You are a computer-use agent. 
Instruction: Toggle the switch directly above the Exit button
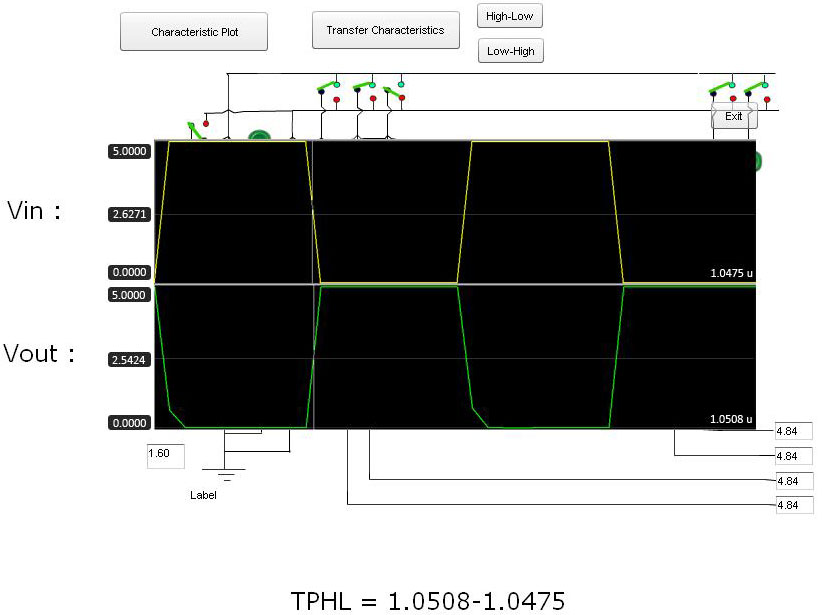(723, 91)
